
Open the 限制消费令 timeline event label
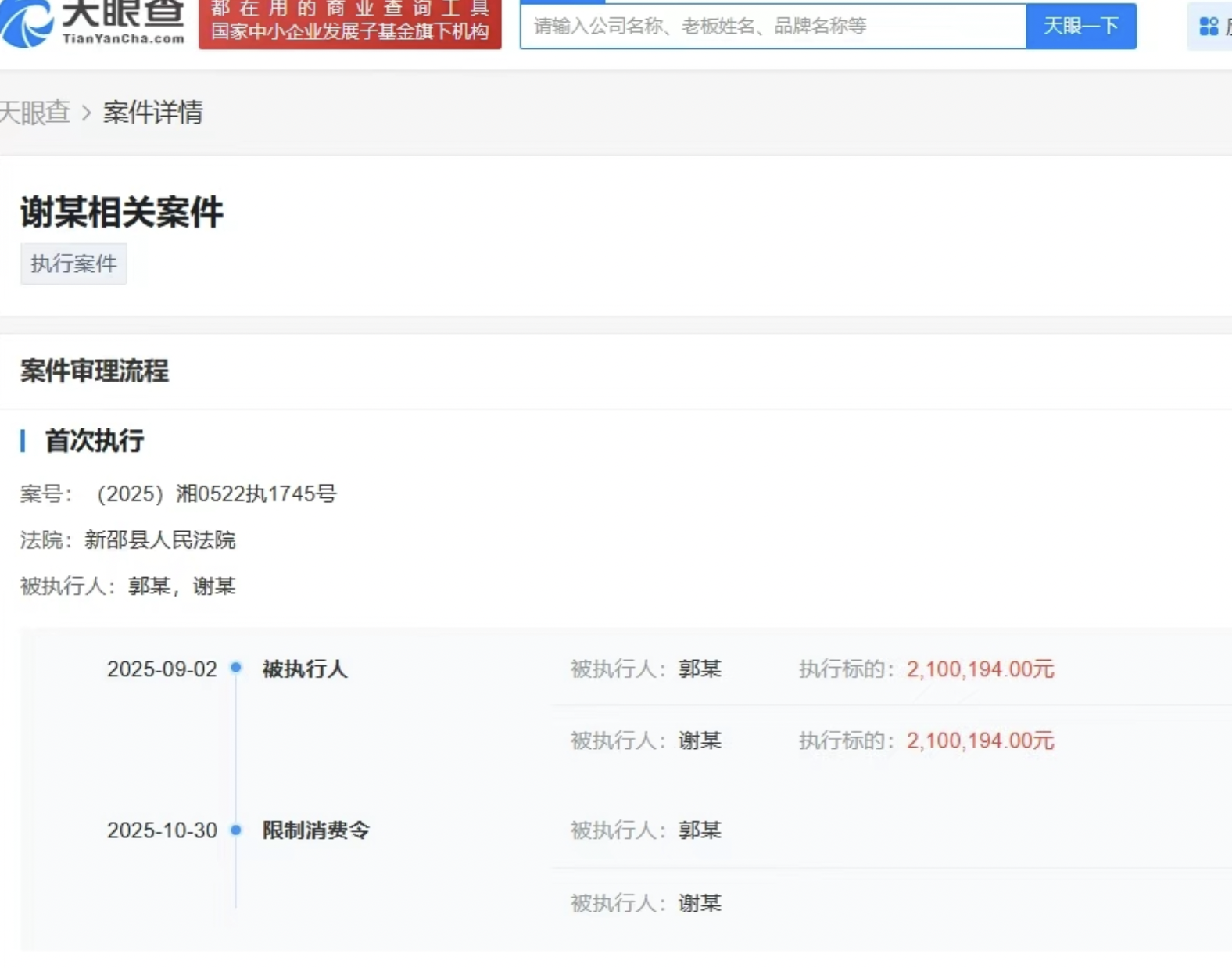pos(316,830)
